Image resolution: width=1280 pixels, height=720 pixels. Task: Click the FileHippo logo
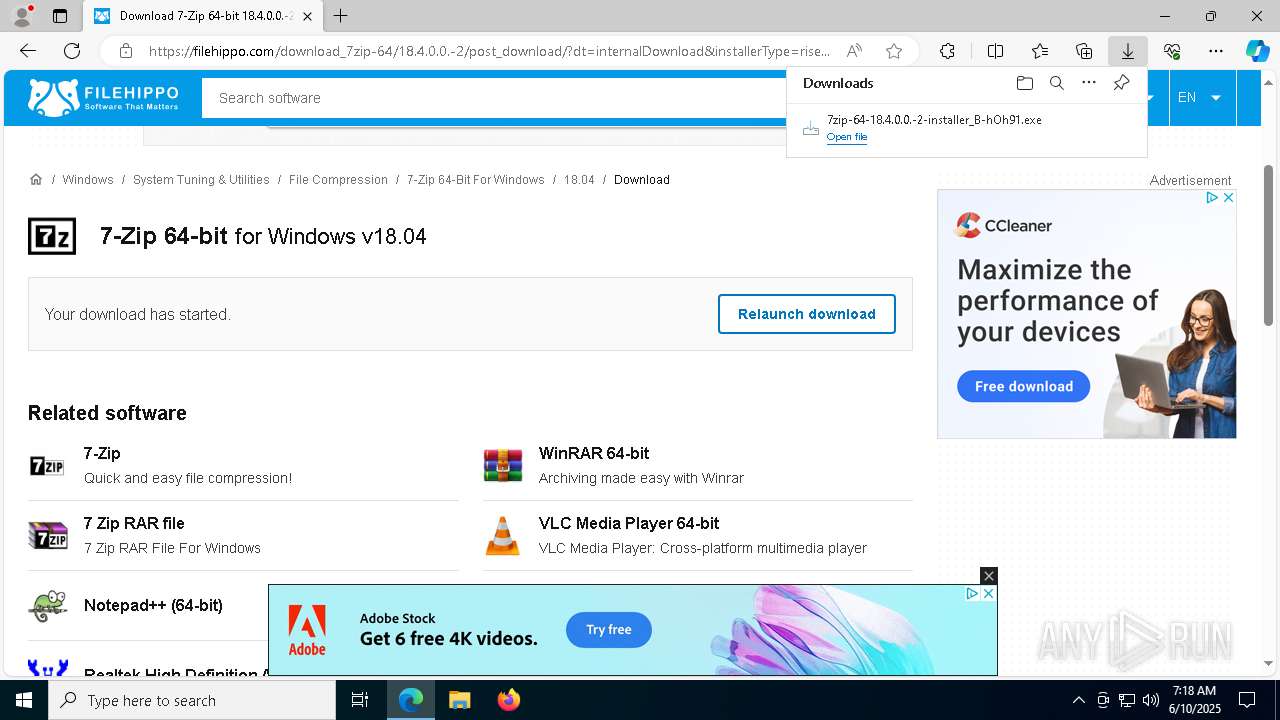(103, 97)
